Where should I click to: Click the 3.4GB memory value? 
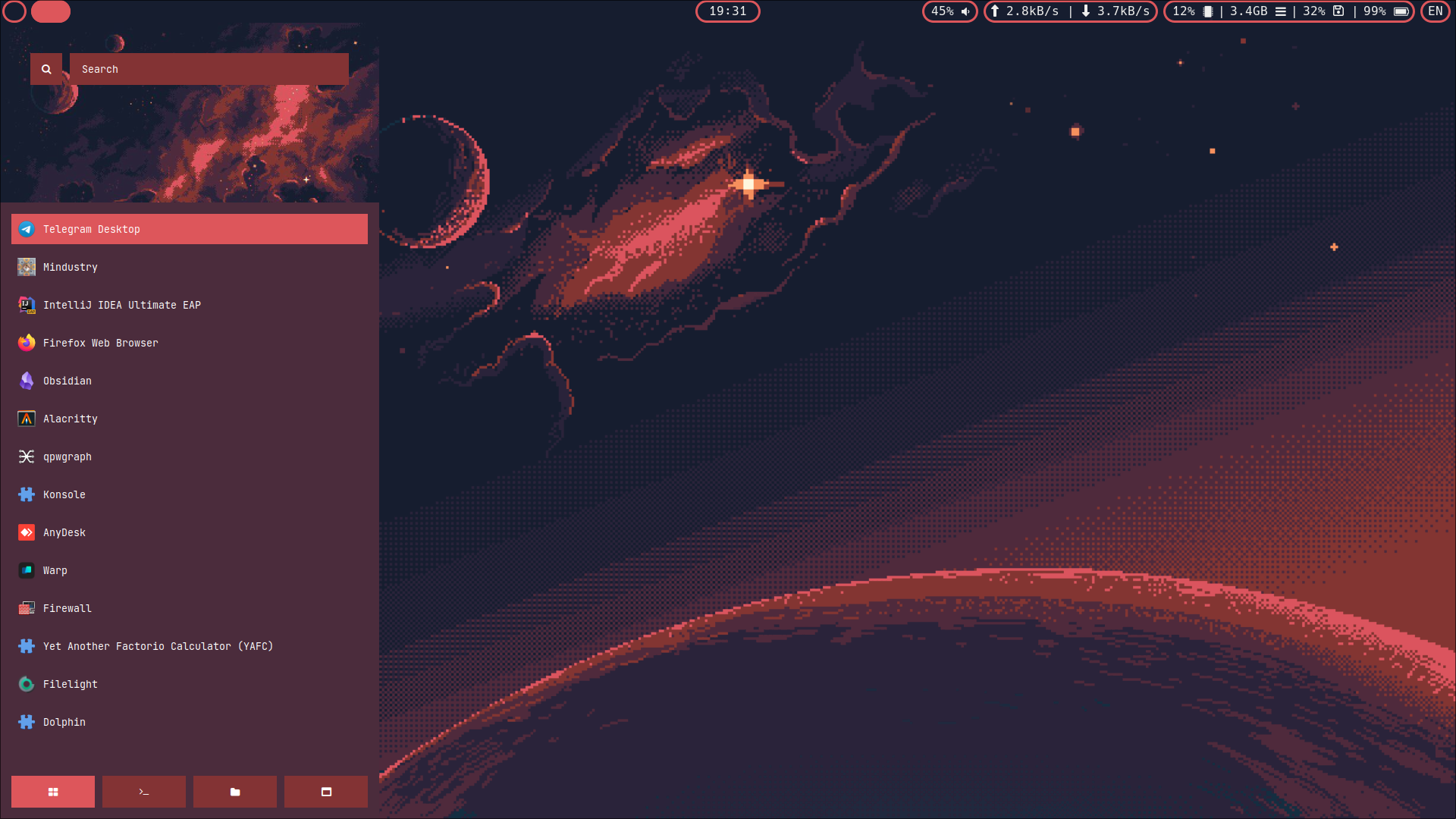coord(1249,11)
